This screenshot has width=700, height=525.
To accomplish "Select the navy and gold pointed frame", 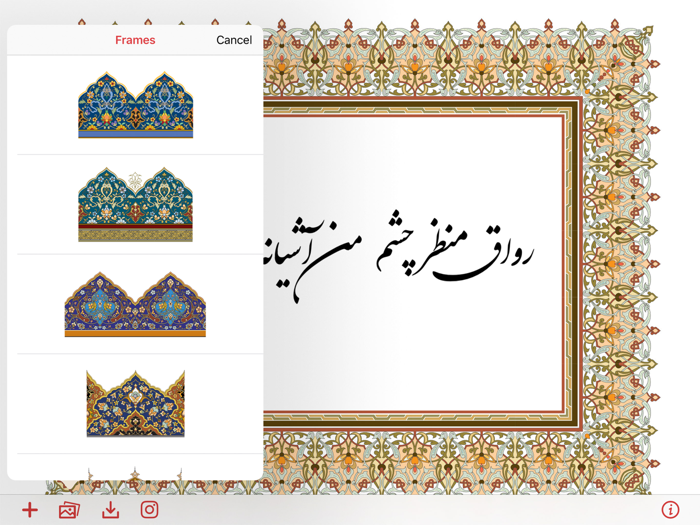I will pyautogui.click(x=135, y=404).
